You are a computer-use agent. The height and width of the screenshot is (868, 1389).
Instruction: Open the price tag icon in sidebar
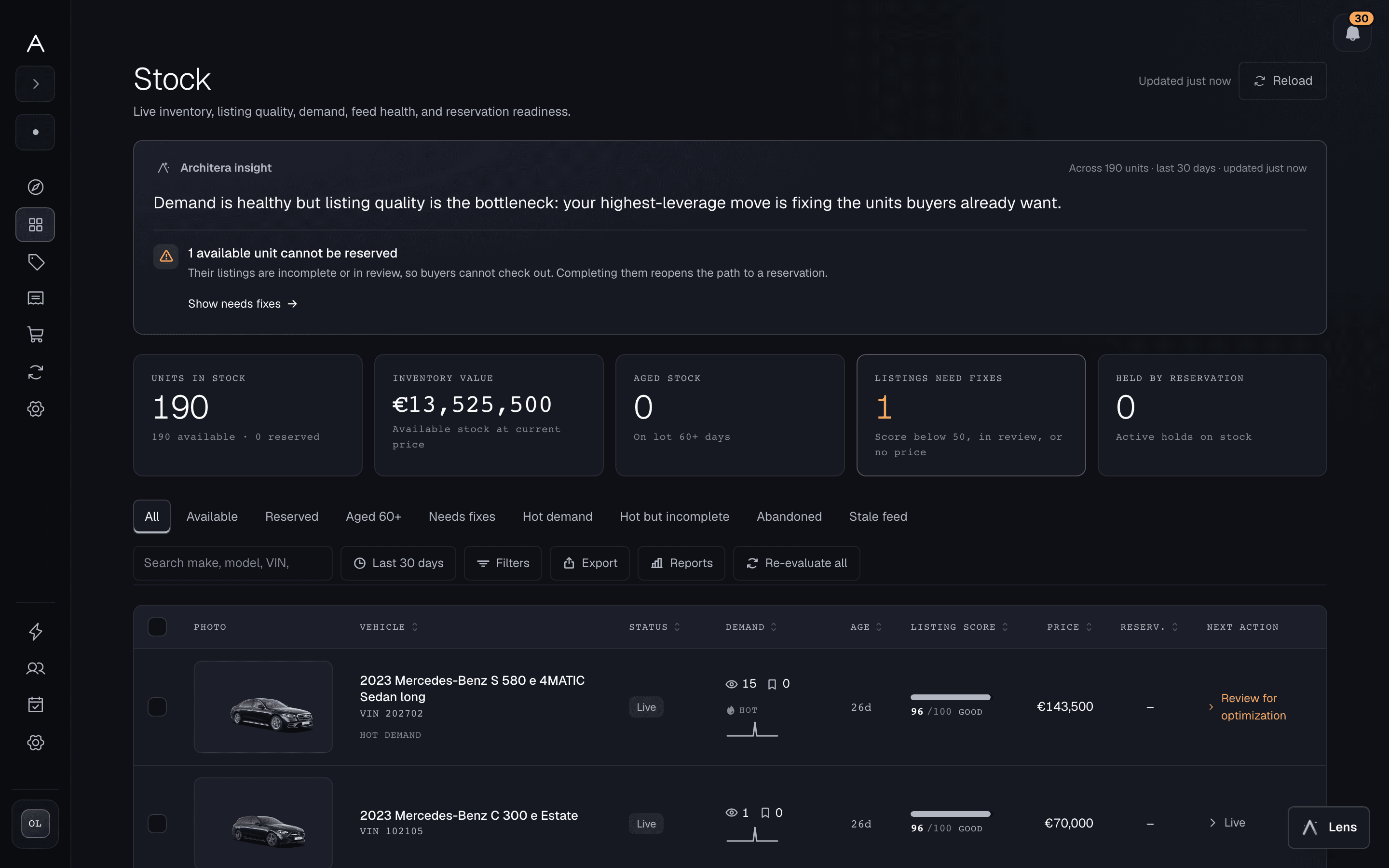[x=36, y=262]
